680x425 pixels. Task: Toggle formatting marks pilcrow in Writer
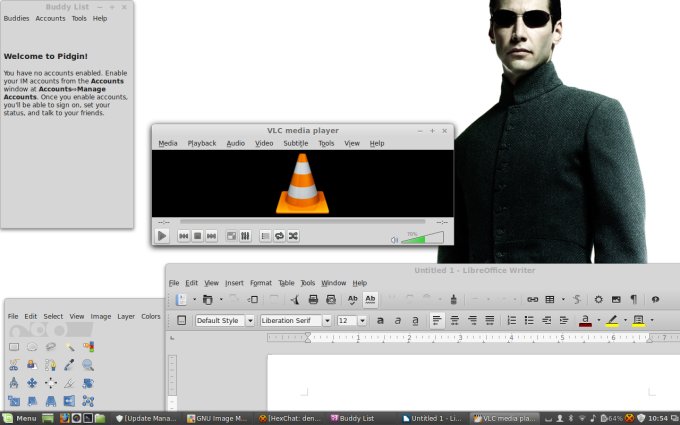point(633,299)
